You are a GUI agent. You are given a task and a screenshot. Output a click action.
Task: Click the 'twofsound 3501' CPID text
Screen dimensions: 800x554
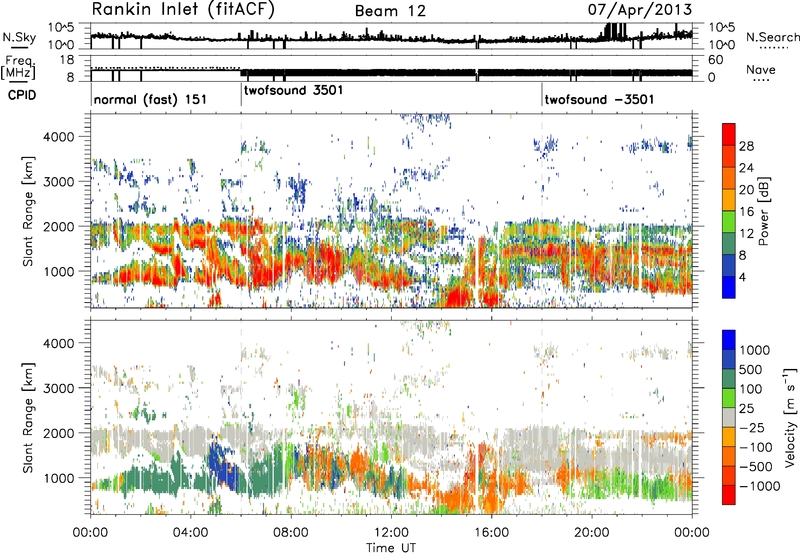click(293, 91)
